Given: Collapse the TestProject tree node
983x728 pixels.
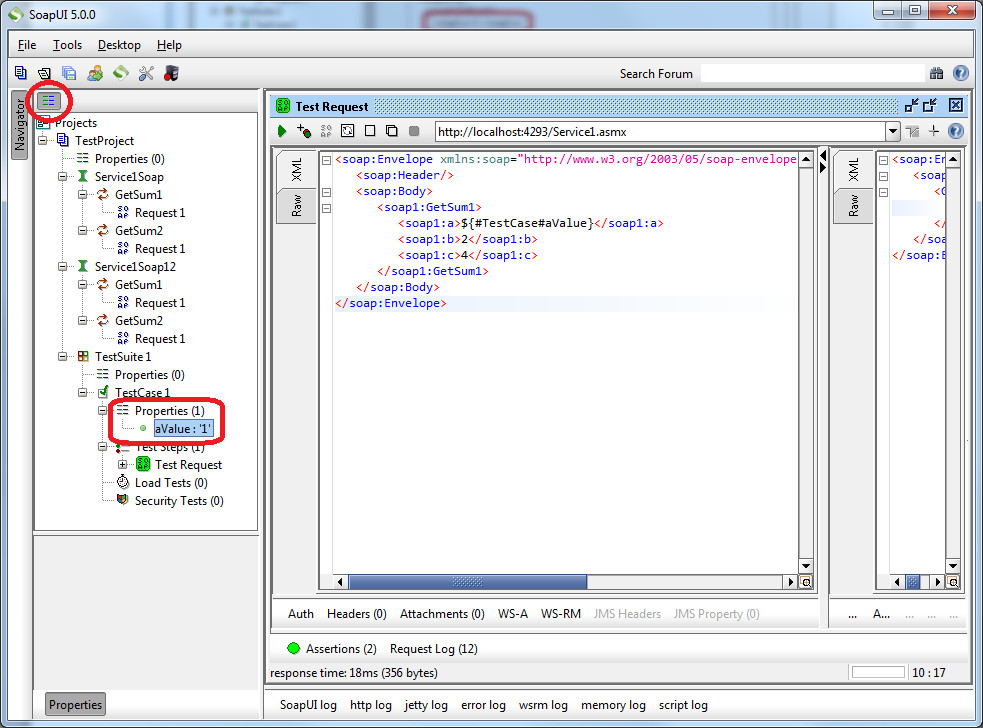Looking at the screenshot, I should tap(43, 140).
